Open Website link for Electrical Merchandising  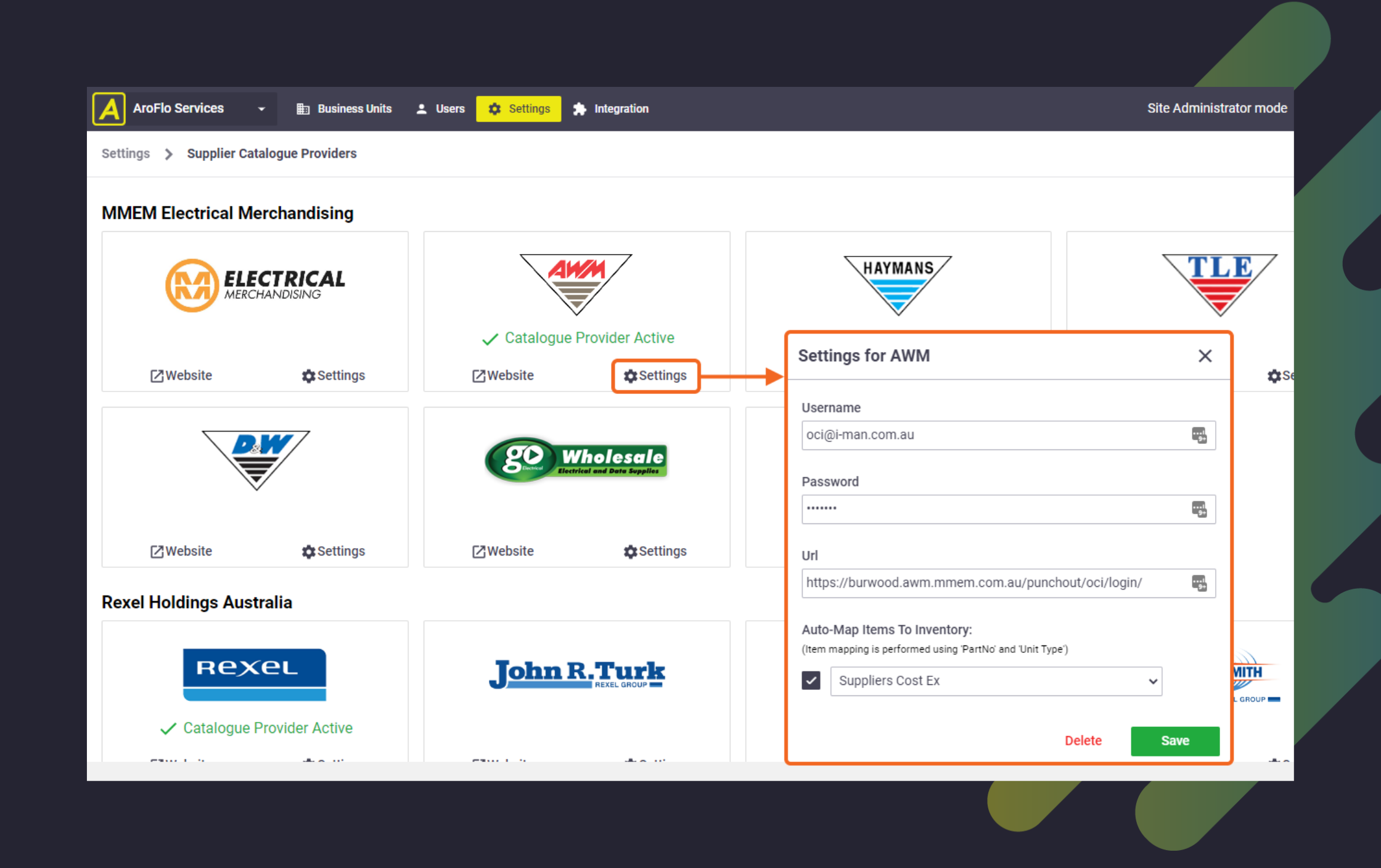point(181,375)
